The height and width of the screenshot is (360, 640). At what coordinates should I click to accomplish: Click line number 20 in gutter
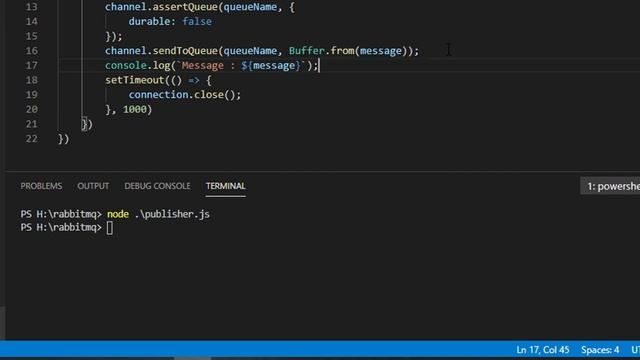click(31, 109)
